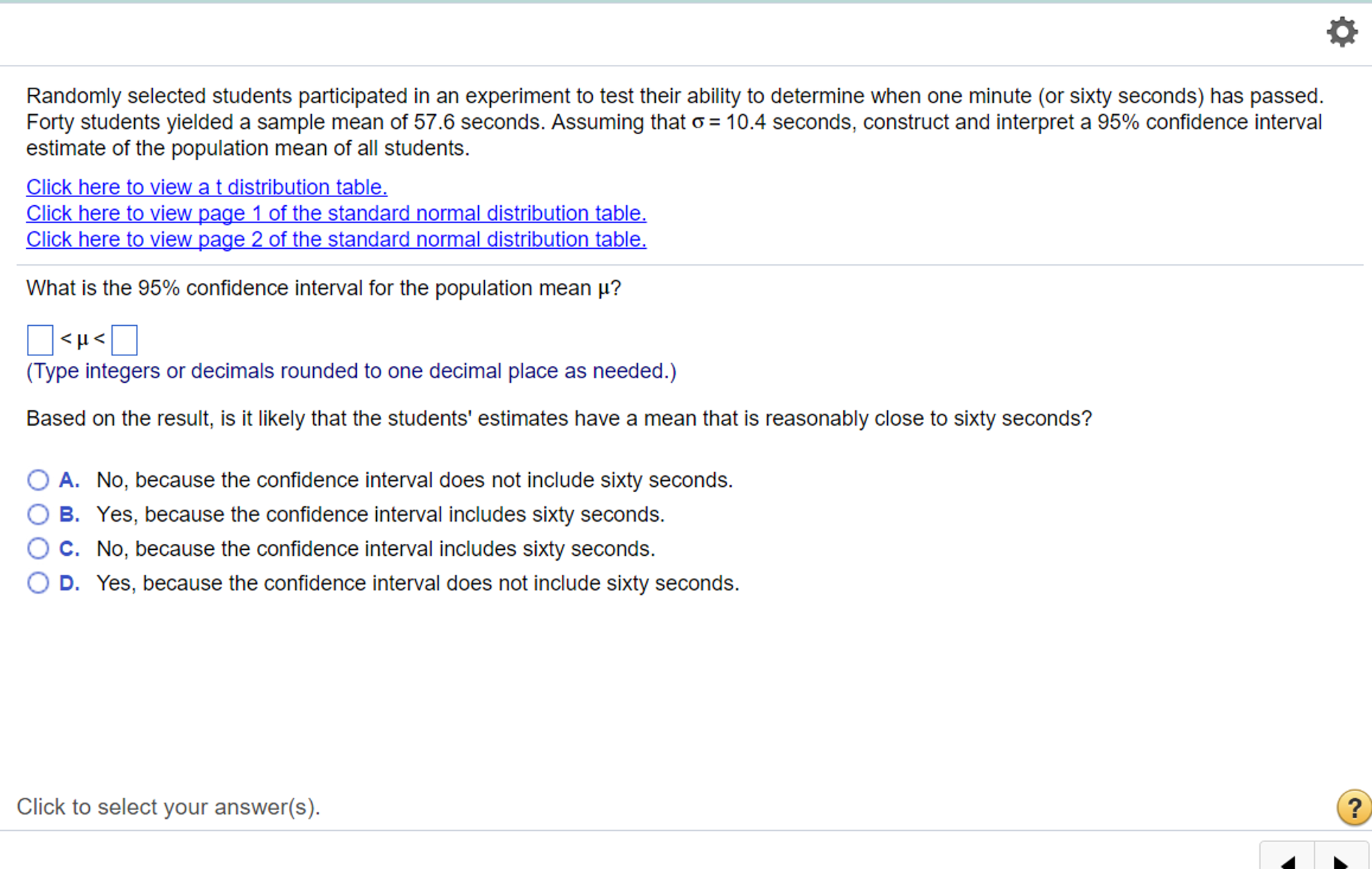1372x869 pixels.
Task: View page 2 of standard normal table
Action: pos(336,239)
